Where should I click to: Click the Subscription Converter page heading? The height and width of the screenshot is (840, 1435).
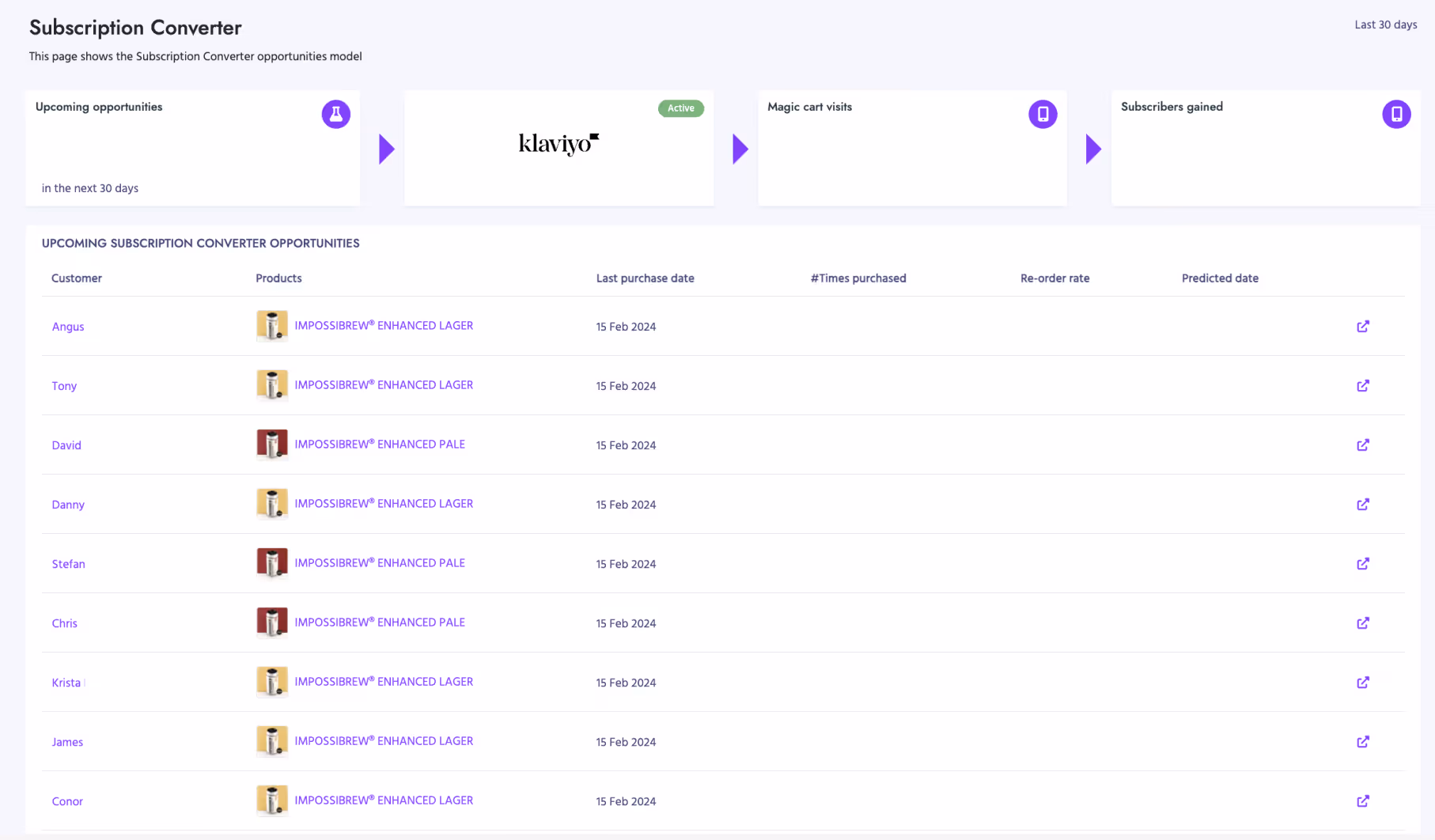pos(135,28)
